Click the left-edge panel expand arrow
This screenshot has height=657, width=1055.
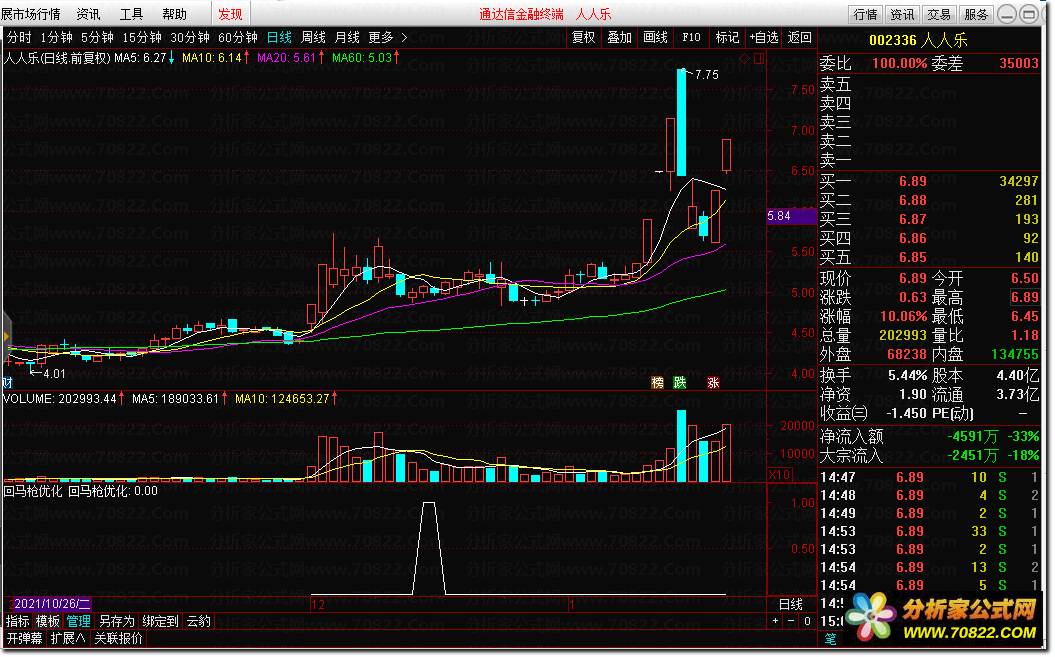coord(6,336)
